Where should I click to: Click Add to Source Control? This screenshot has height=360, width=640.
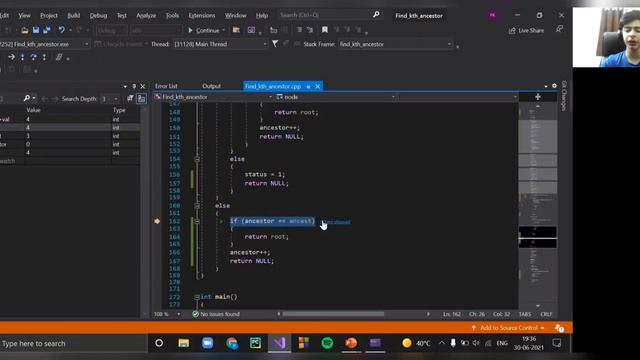tap(509, 328)
